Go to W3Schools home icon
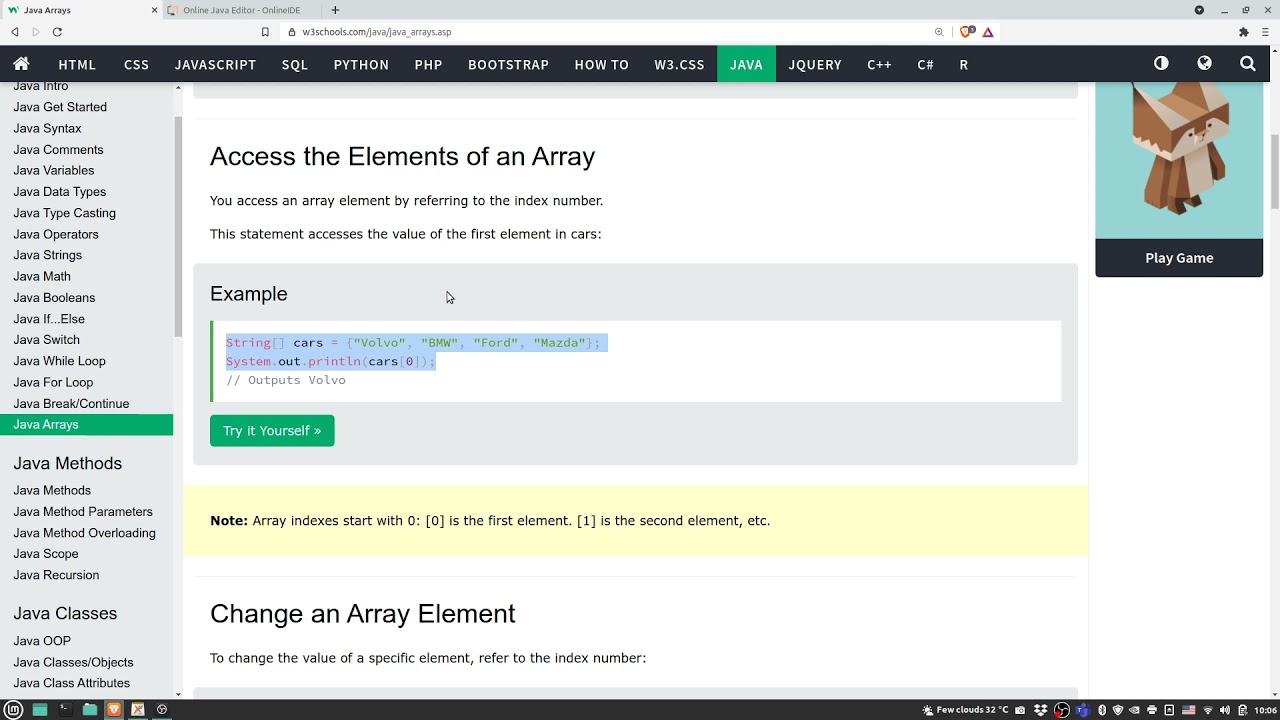This screenshot has width=1280, height=720. tap(21, 64)
